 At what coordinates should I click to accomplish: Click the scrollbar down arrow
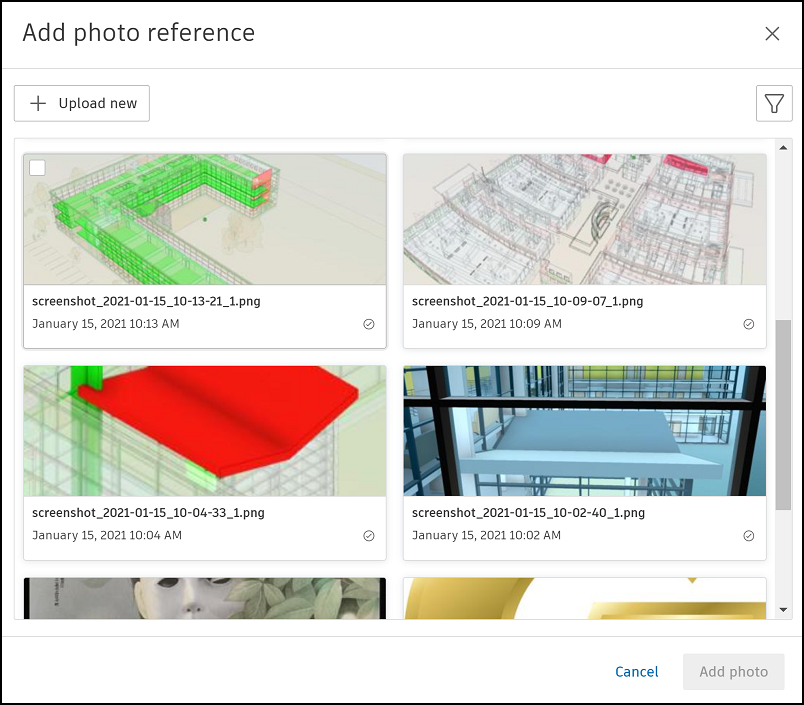[783, 610]
